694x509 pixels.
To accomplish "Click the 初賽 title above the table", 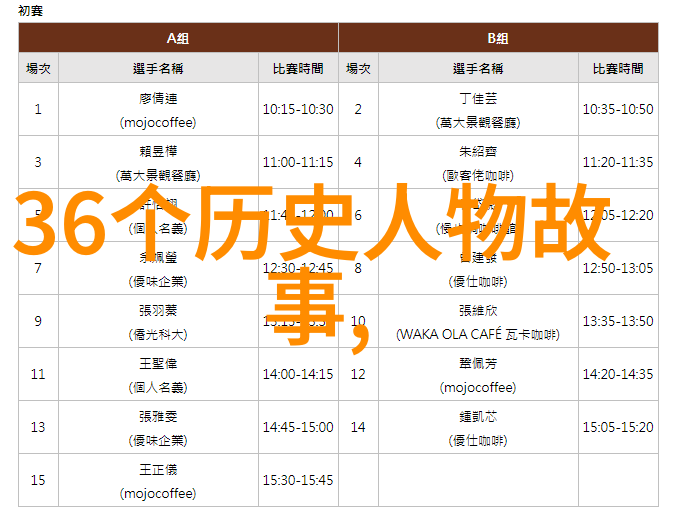I will pyautogui.click(x=32, y=9).
